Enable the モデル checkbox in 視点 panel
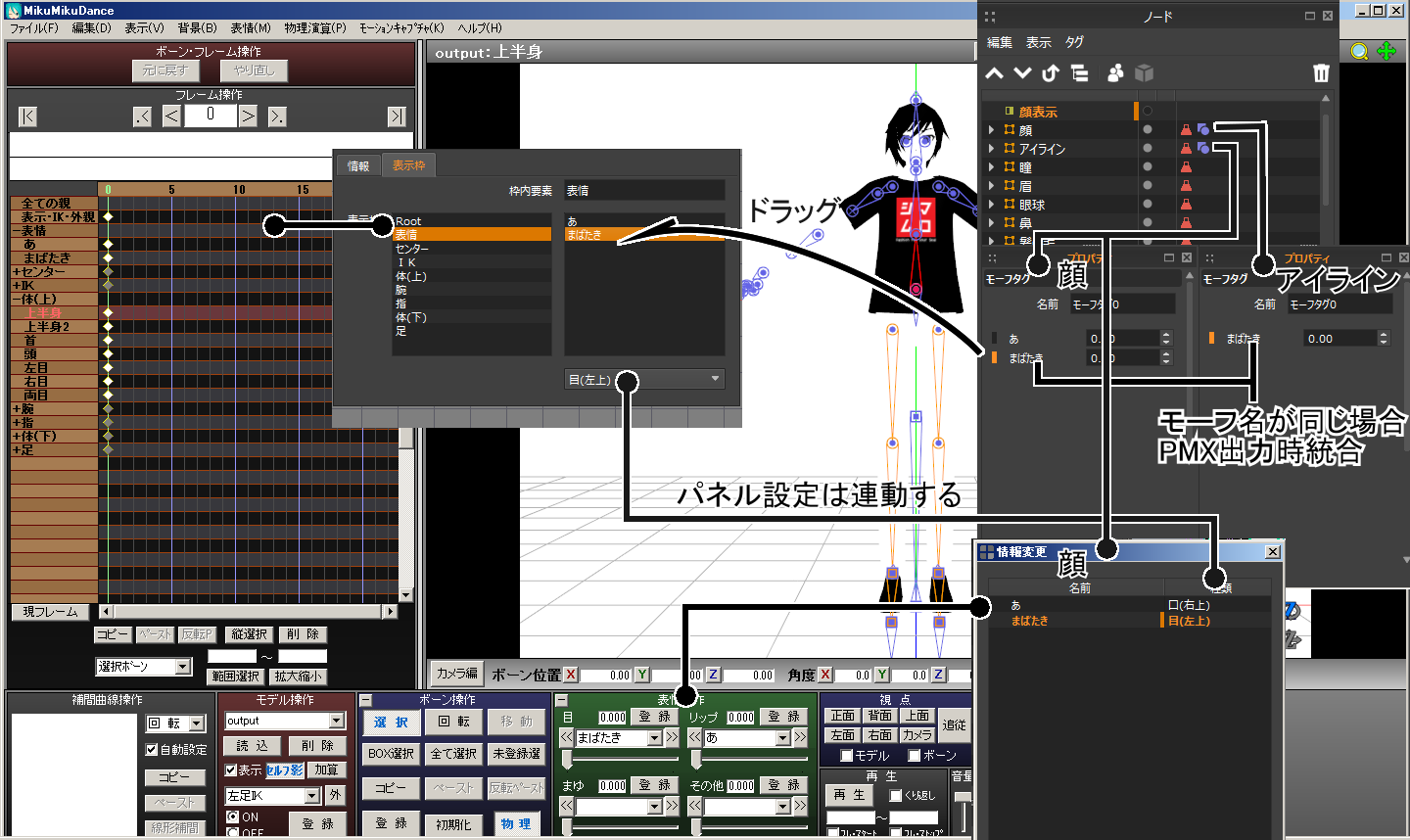This screenshot has width=1410, height=840. (847, 756)
